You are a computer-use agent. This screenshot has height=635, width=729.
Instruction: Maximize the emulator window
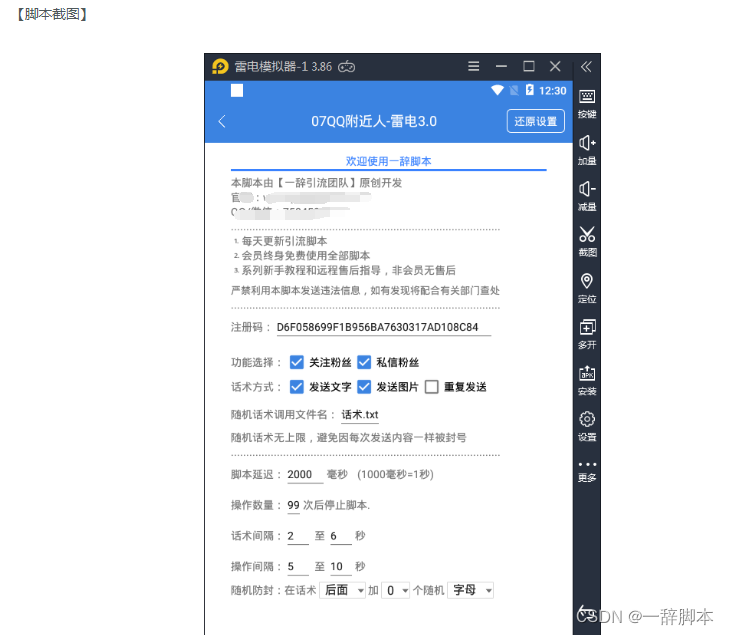529,66
